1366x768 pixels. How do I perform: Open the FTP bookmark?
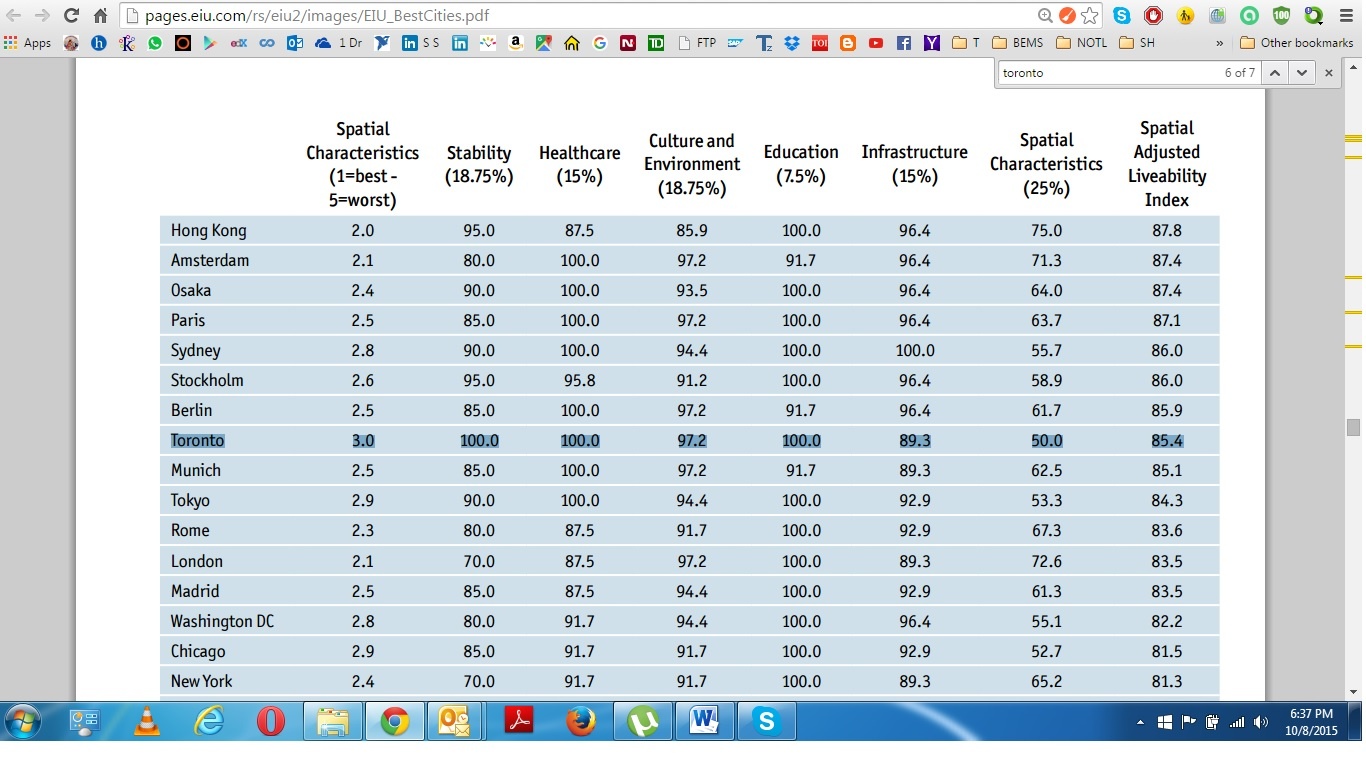698,43
